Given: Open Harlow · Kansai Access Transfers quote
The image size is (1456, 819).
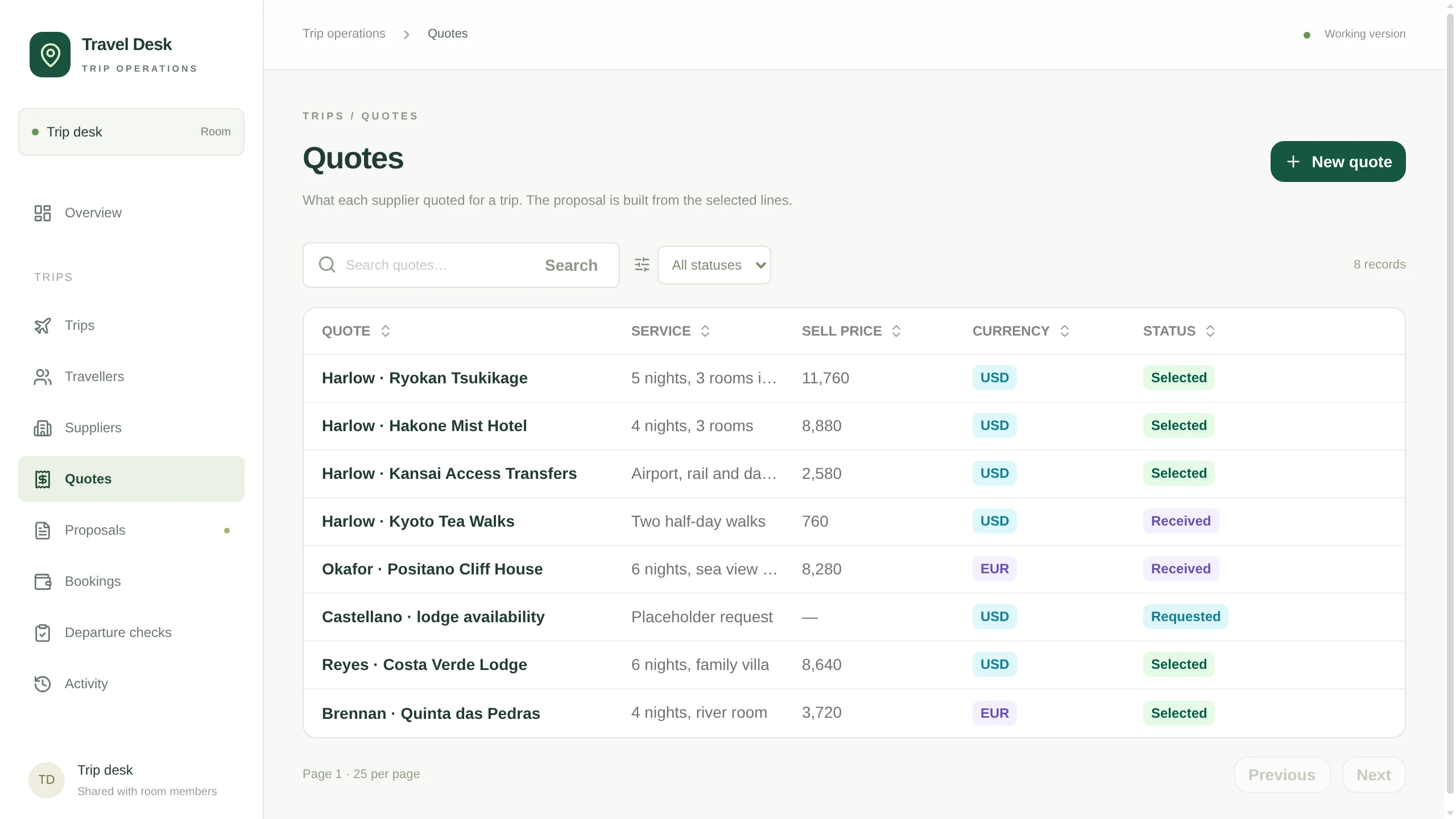Looking at the screenshot, I should click(x=449, y=474).
